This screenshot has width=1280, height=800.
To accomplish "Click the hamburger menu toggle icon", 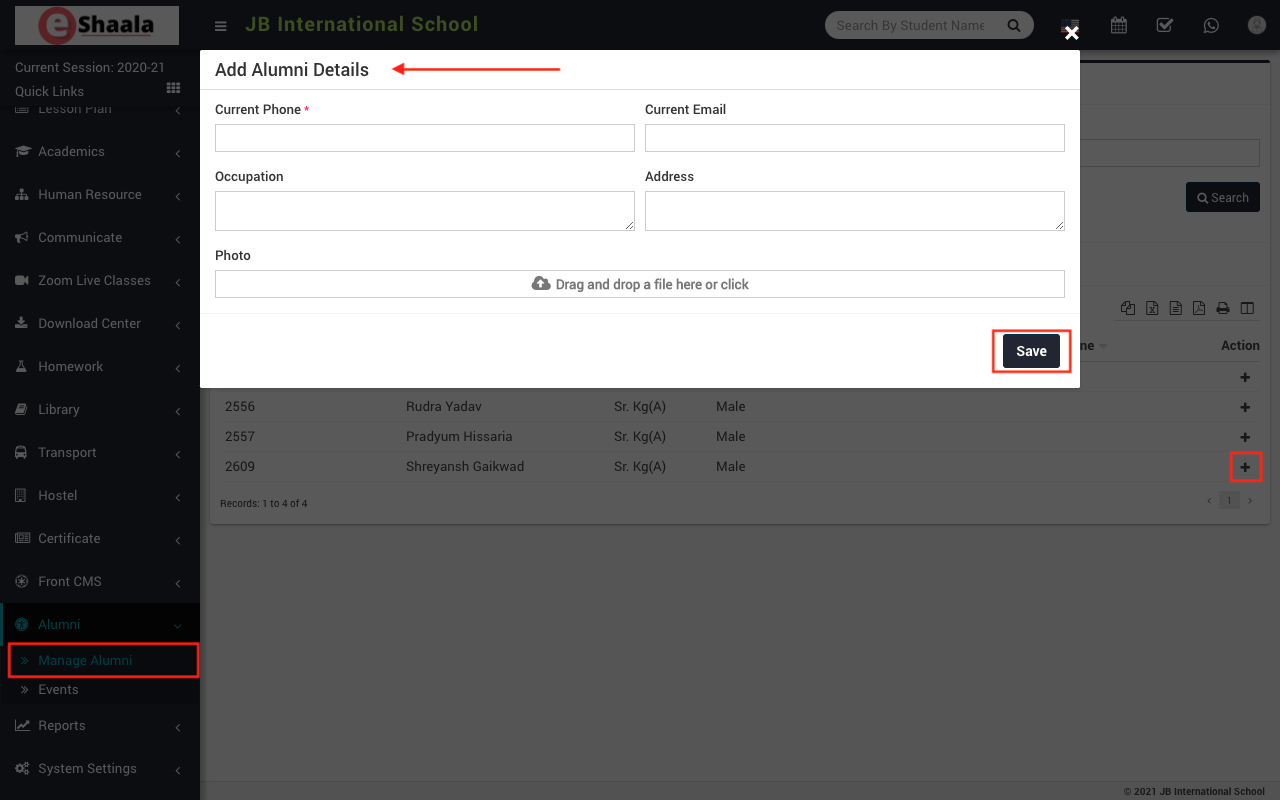I will tap(221, 26).
